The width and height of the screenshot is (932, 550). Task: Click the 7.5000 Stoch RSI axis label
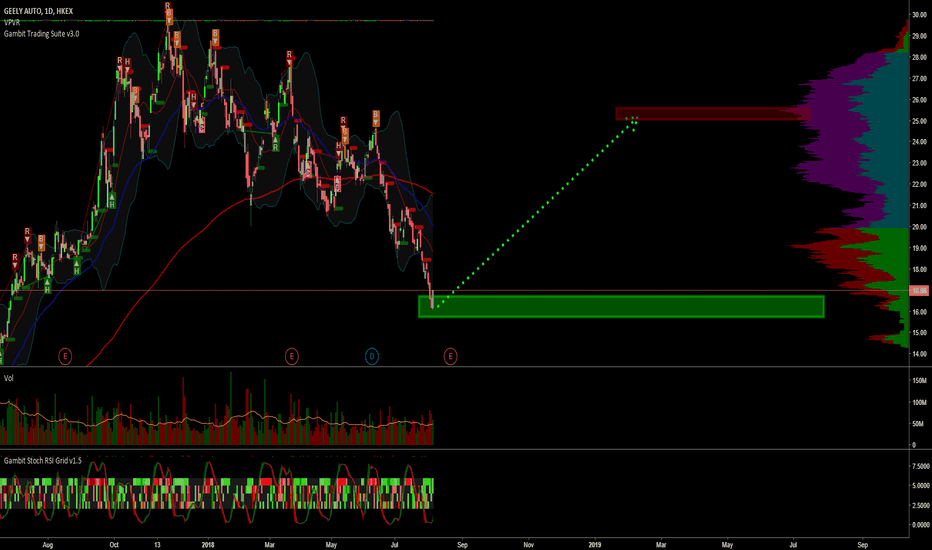pyautogui.click(x=920, y=466)
